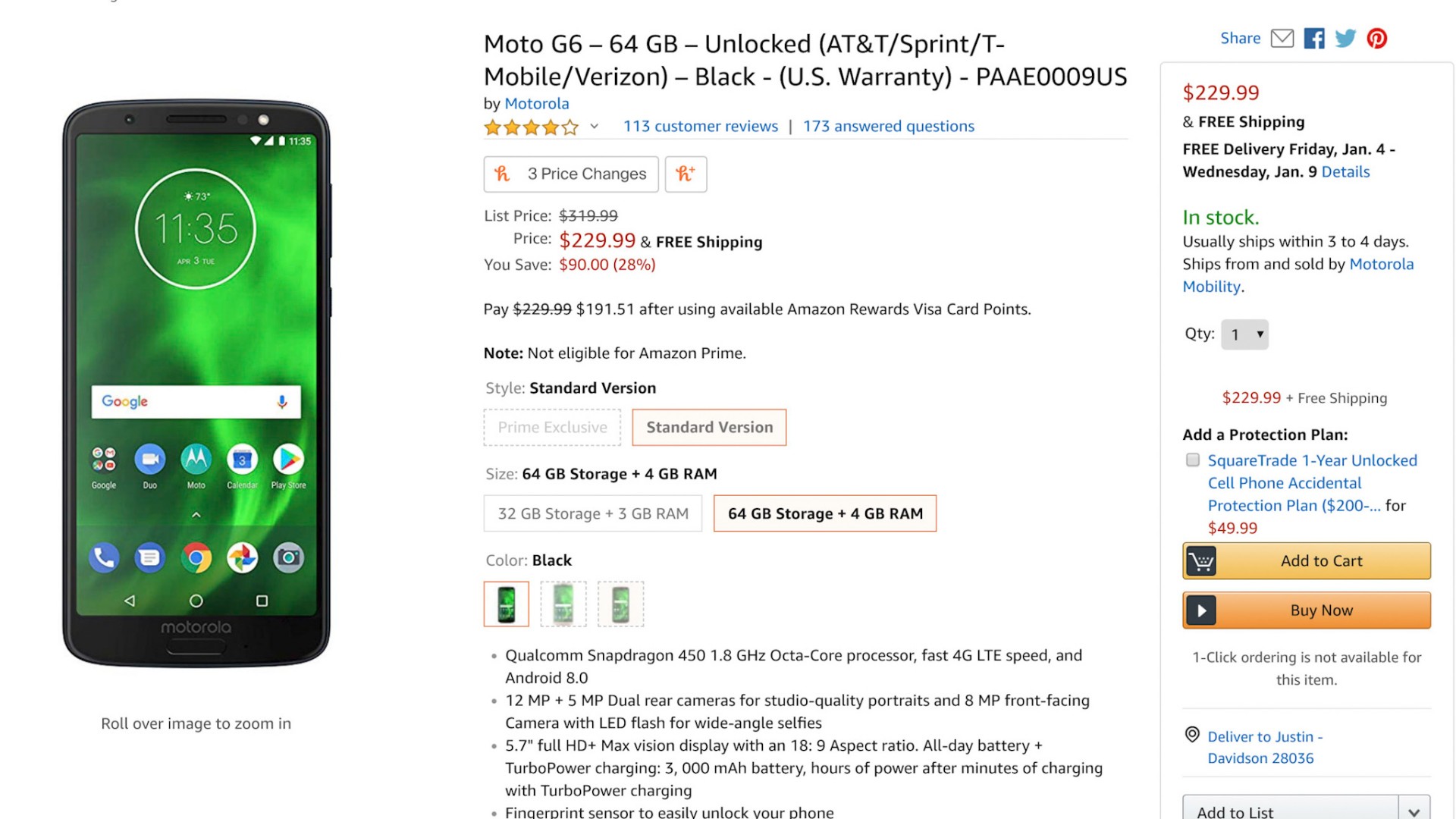Screen dimensions: 1456x819
Task: Share on Facebook icon
Action: coord(1314,39)
